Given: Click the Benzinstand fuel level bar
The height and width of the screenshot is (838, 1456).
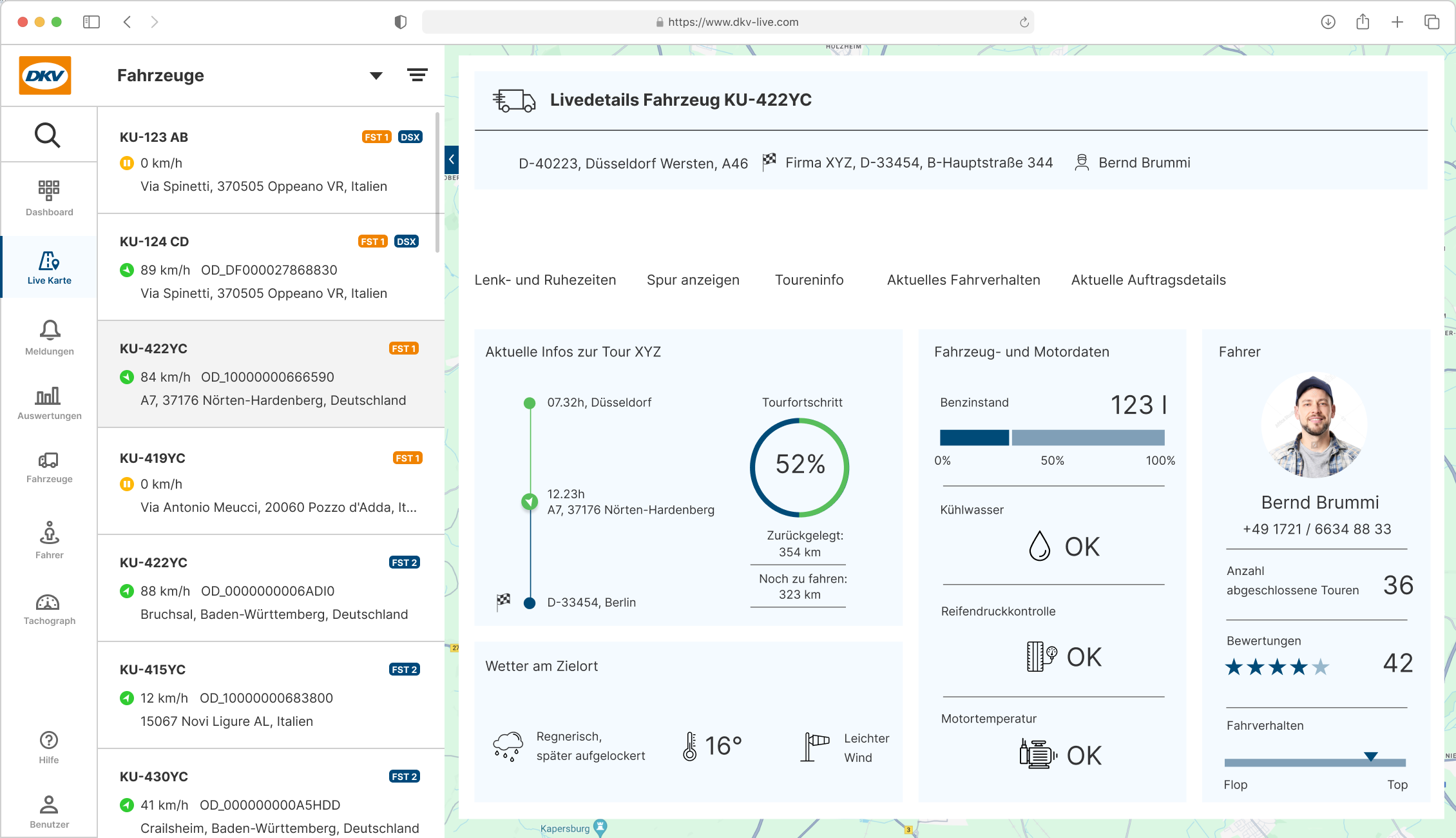Looking at the screenshot, I should pos(1052,438).
